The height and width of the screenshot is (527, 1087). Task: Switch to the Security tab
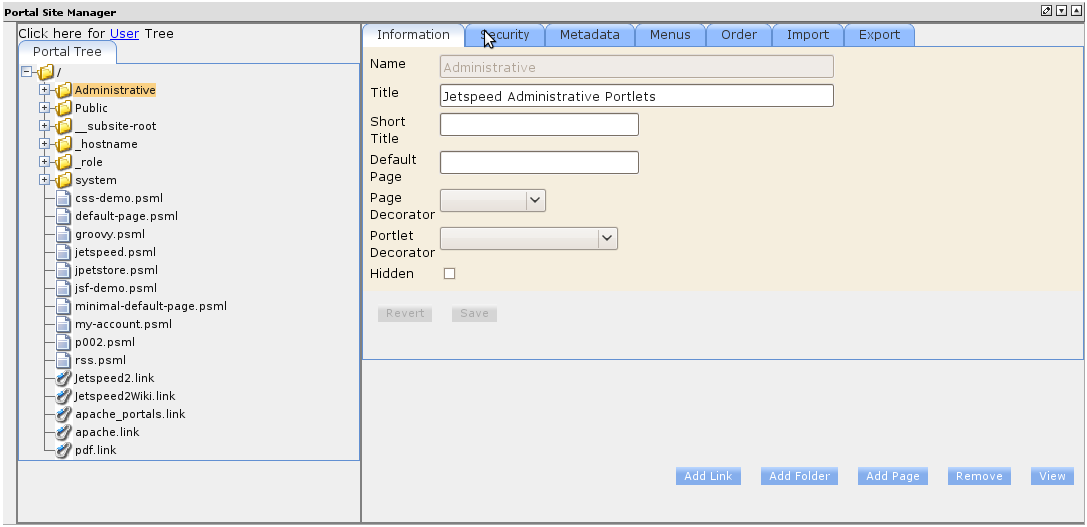505,35
